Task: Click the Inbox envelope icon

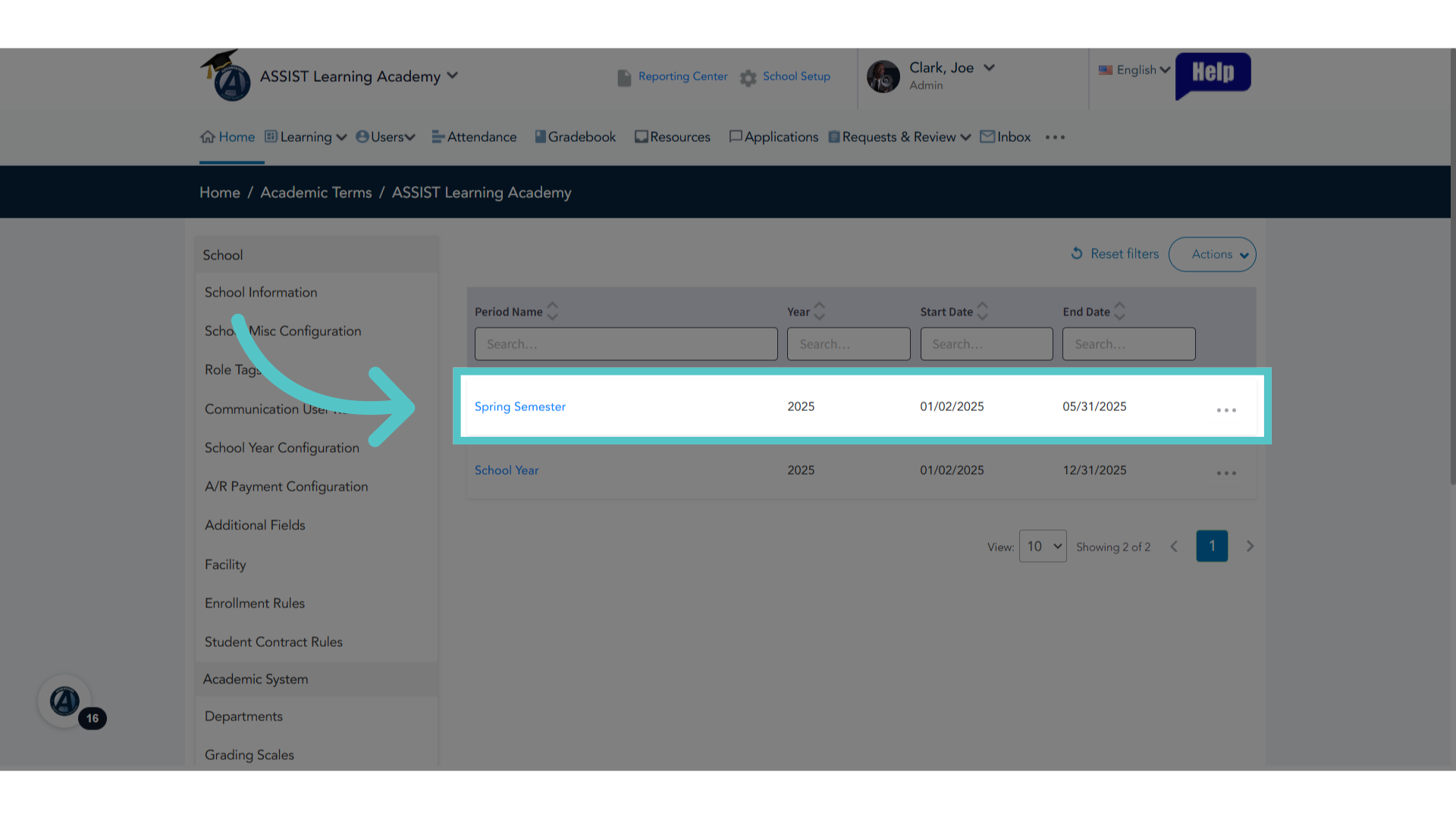Action: [x=987, y=136]
